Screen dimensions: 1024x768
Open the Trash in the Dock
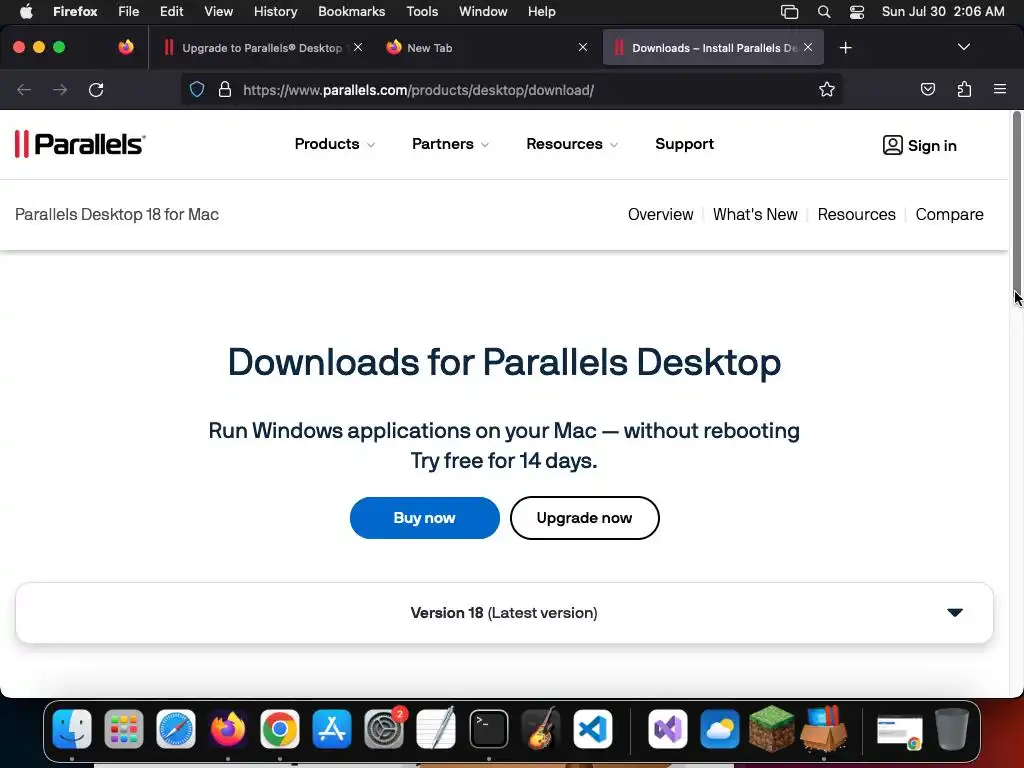coord(952,729)
